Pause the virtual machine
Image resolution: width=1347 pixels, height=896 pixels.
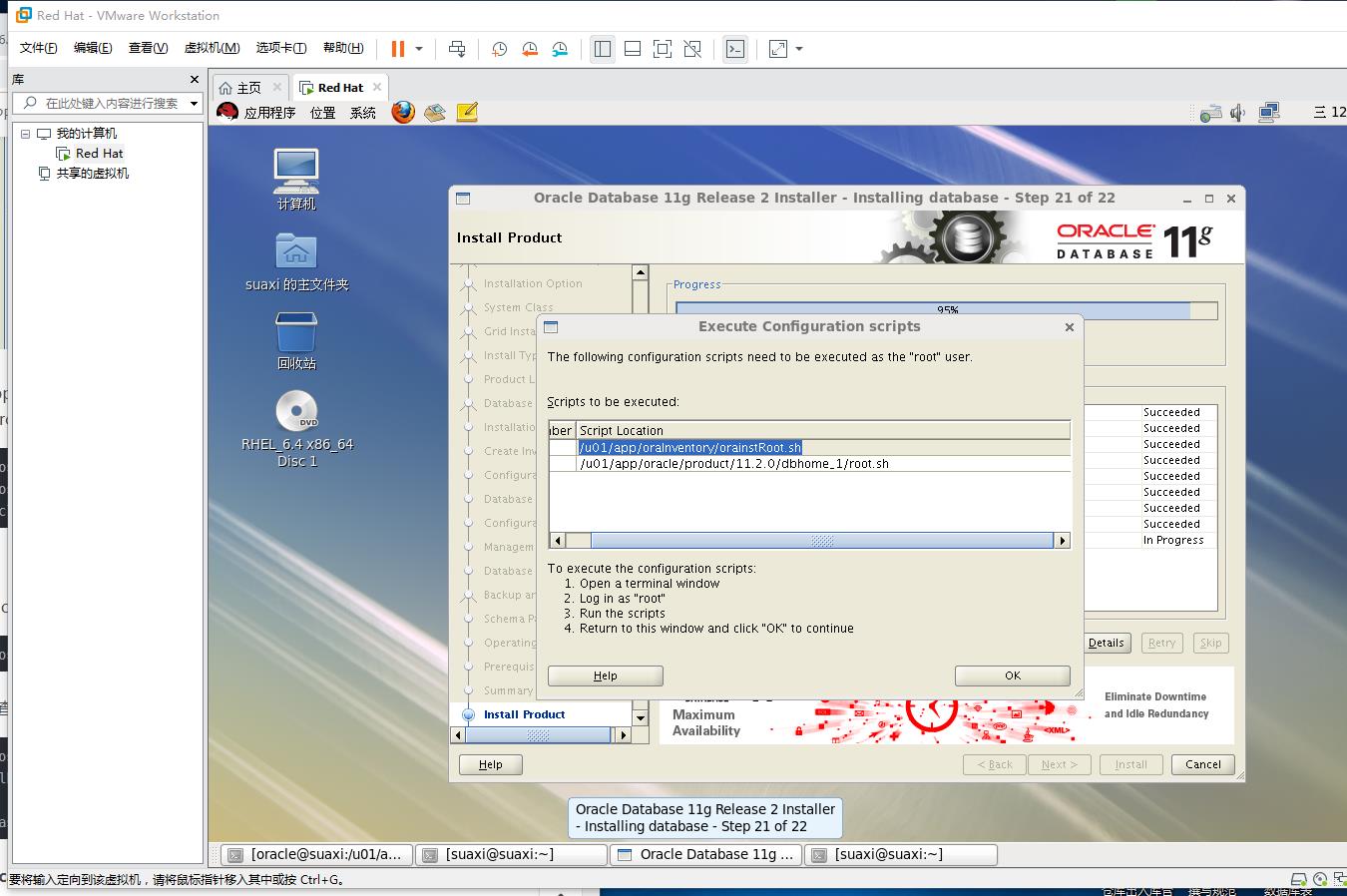click(398, 48)
